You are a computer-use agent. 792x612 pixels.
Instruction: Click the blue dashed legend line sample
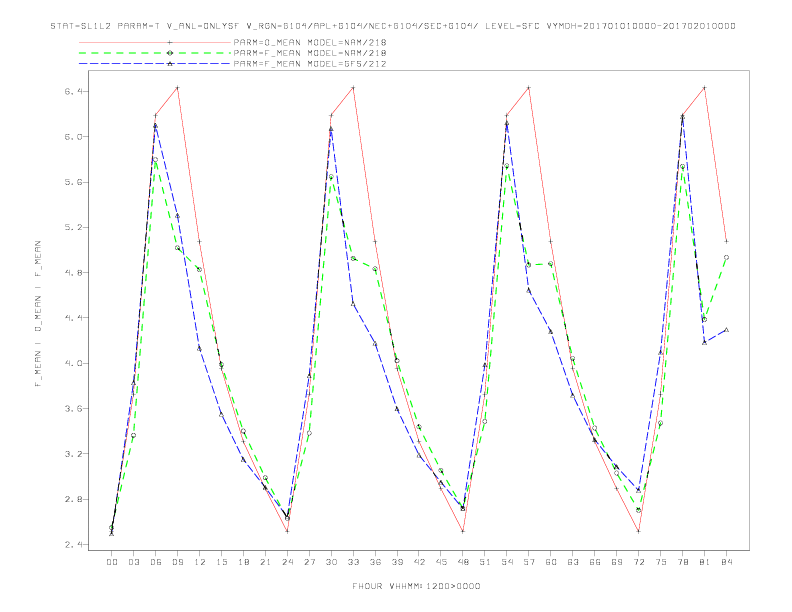point(155,64)
